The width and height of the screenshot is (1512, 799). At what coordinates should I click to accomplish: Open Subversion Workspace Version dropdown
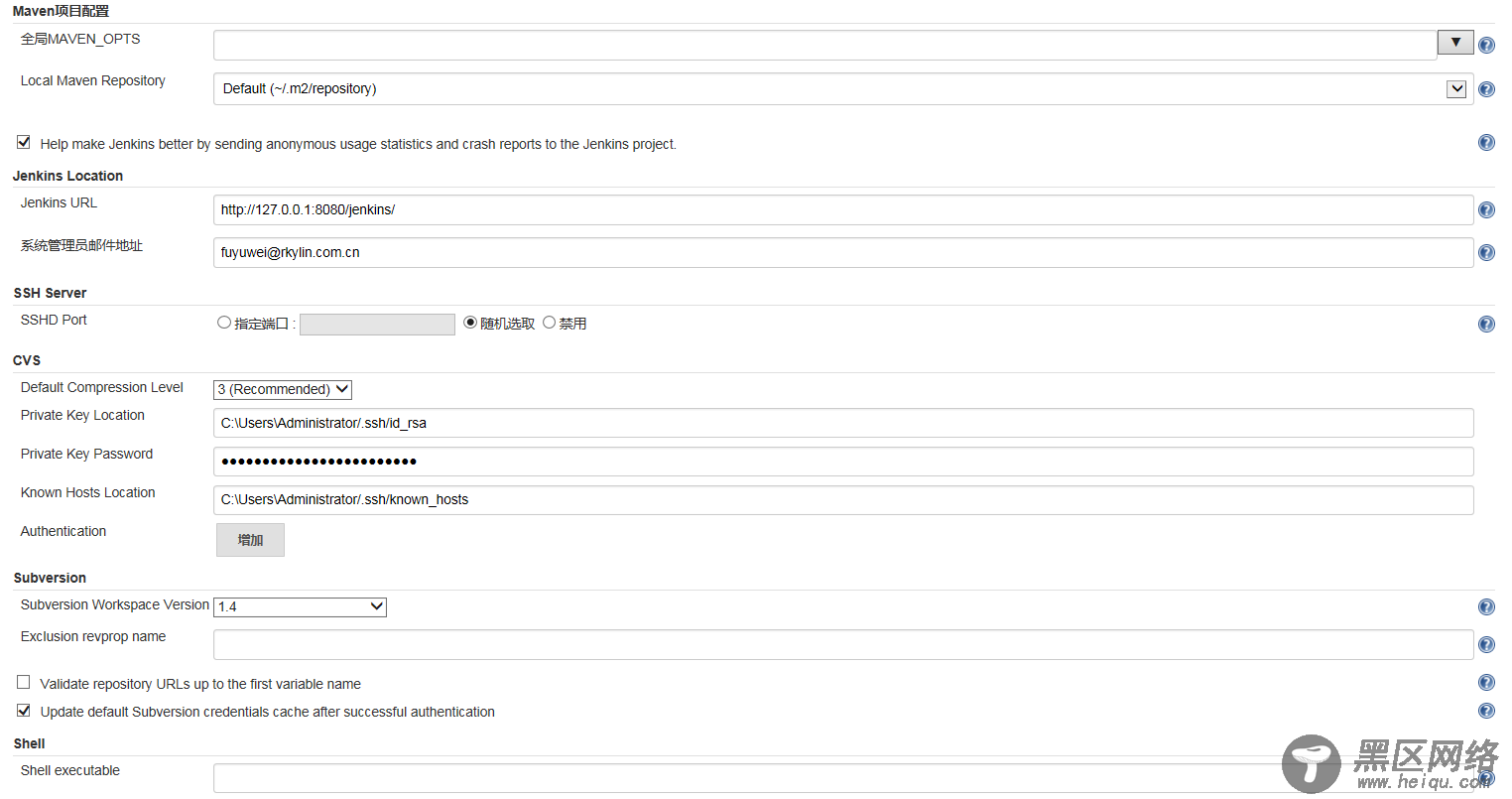click(300, 606)
